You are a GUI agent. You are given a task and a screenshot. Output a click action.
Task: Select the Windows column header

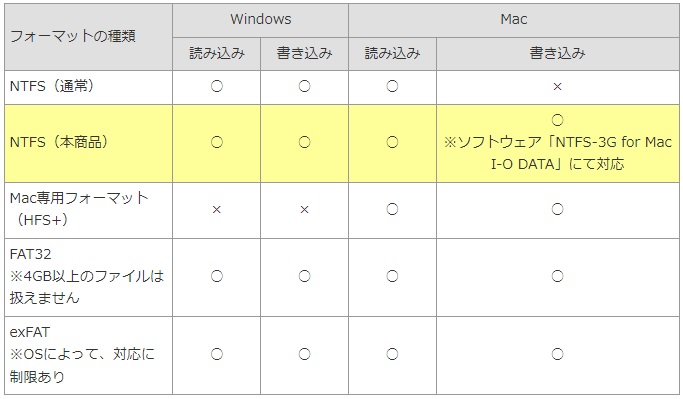click(260, 20)
